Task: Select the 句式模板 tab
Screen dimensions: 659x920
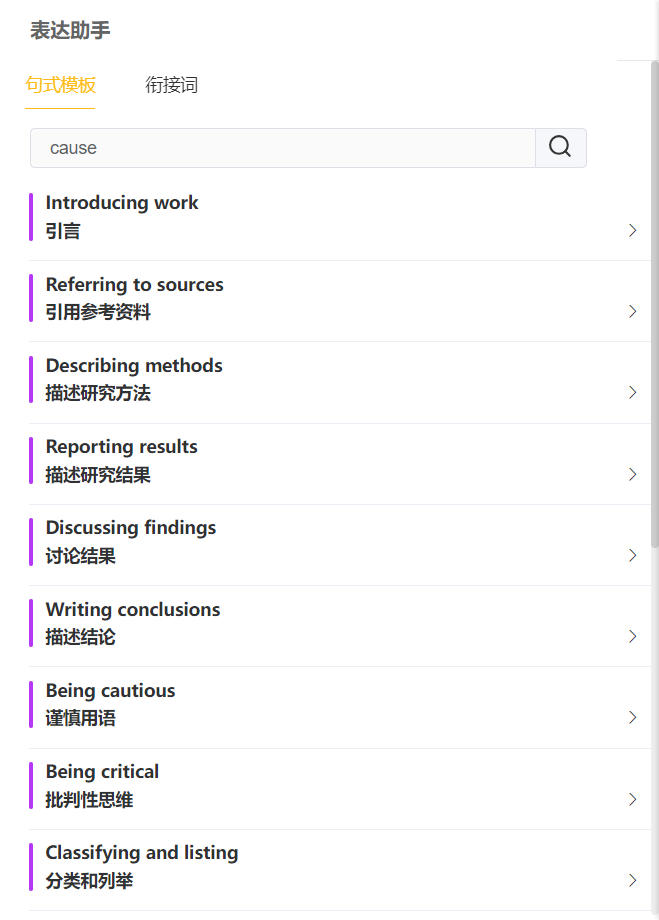Action: click(60, 85)
